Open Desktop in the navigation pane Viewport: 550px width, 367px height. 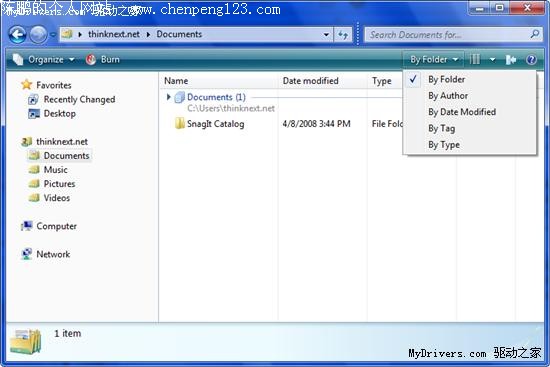click(60, 114)
